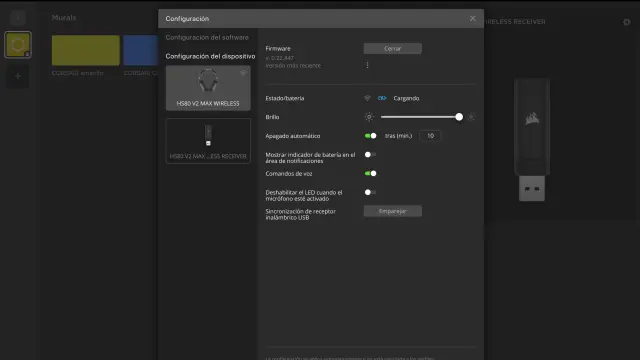Image resolution: width=640 pixels, height=360 pixels.
Task: Click the Cargando status text
Action: tap(406, 98)
